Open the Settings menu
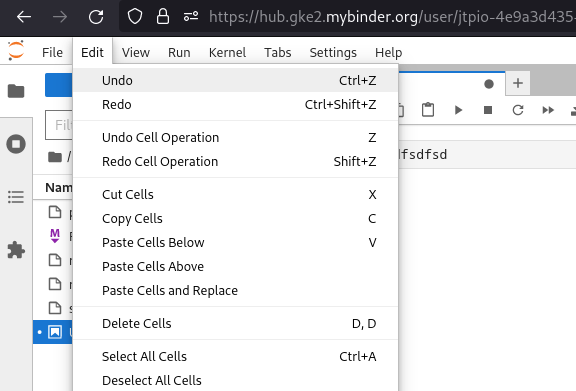 [333, 53]
